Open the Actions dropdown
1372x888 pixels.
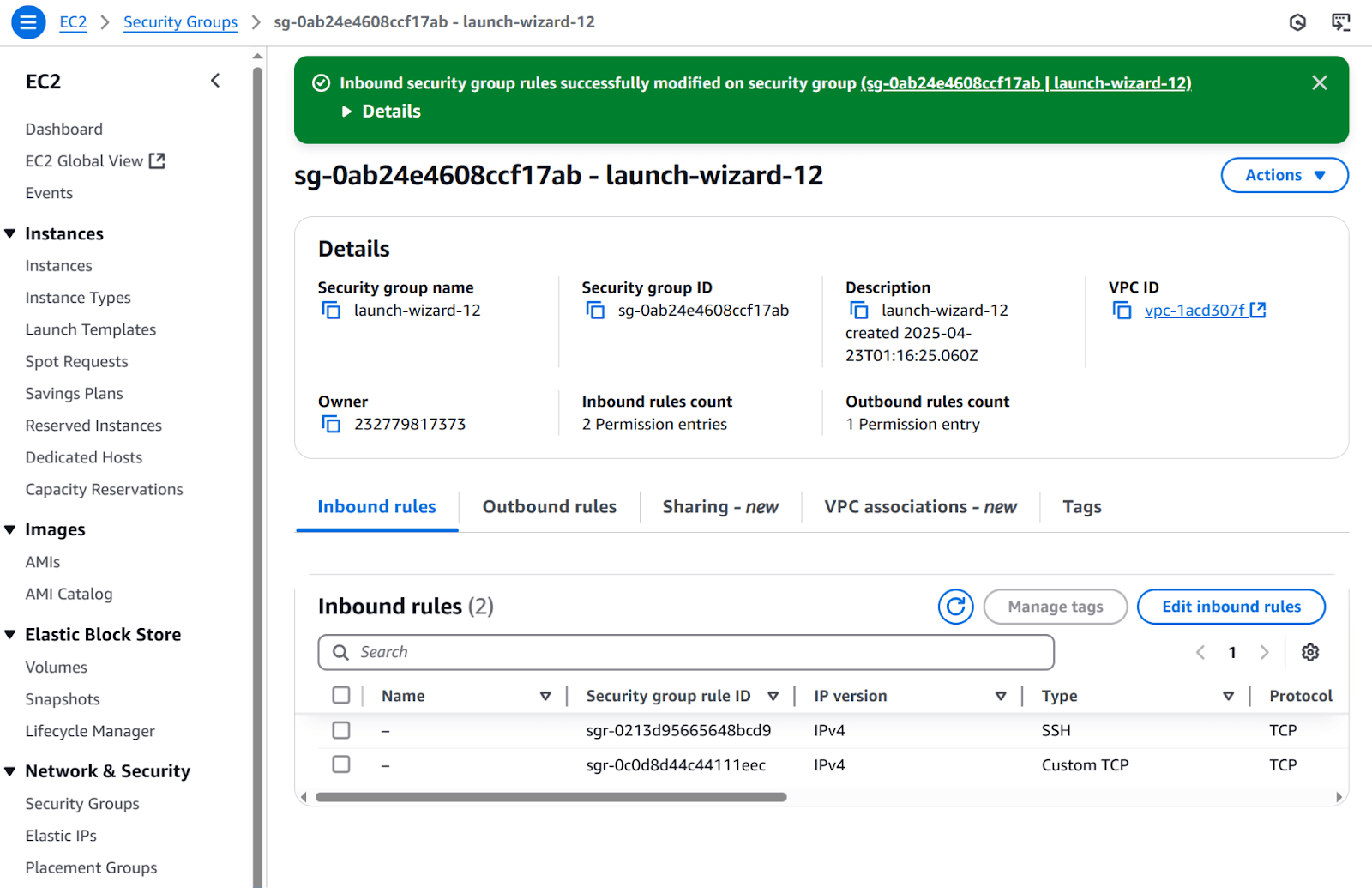pos(1284,175)
